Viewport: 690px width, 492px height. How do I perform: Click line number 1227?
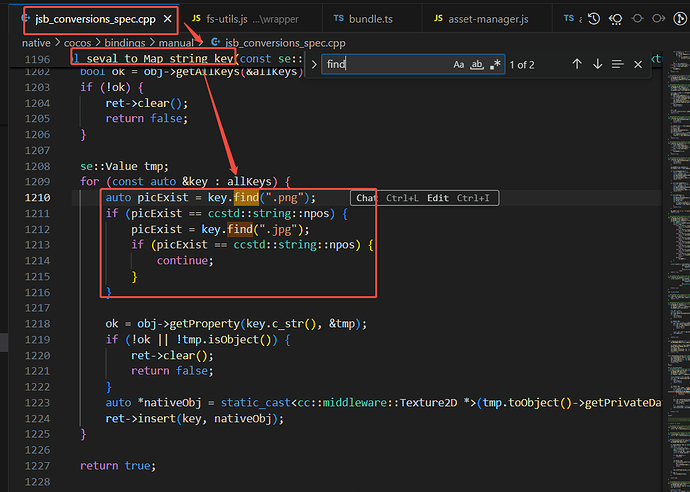(37, 466)
